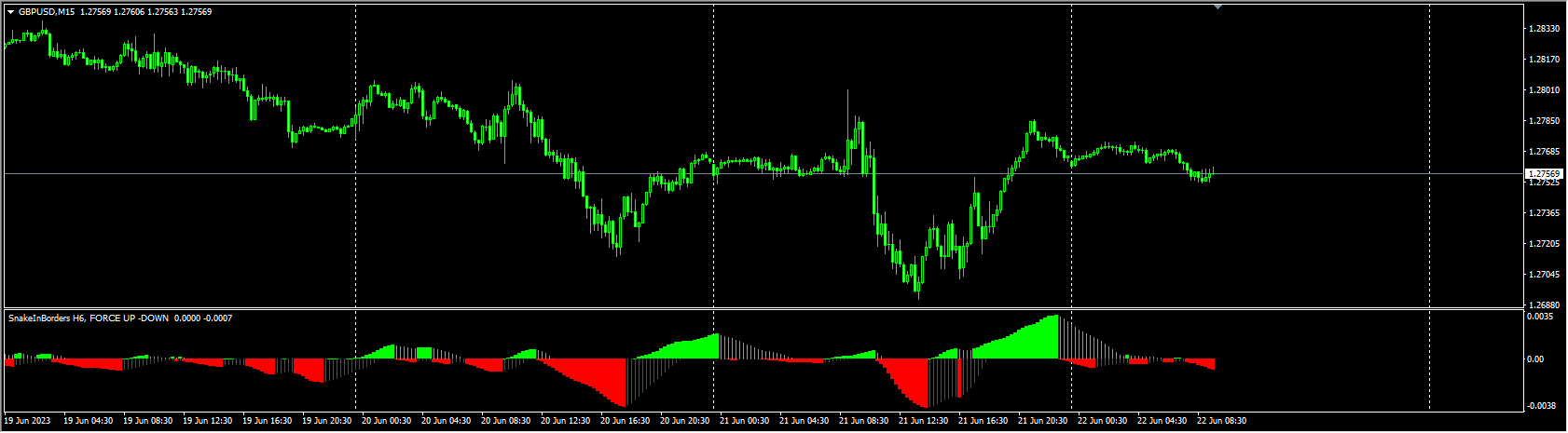1568x433 pixels.
Task: Click the 22 Jun 08:30 time label
Action: pos(1222,421)
